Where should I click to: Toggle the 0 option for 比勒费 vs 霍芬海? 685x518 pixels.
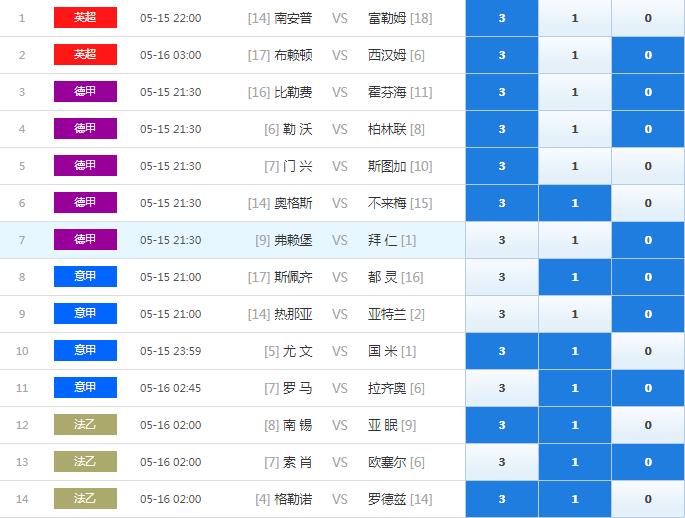tap(648, 92)
